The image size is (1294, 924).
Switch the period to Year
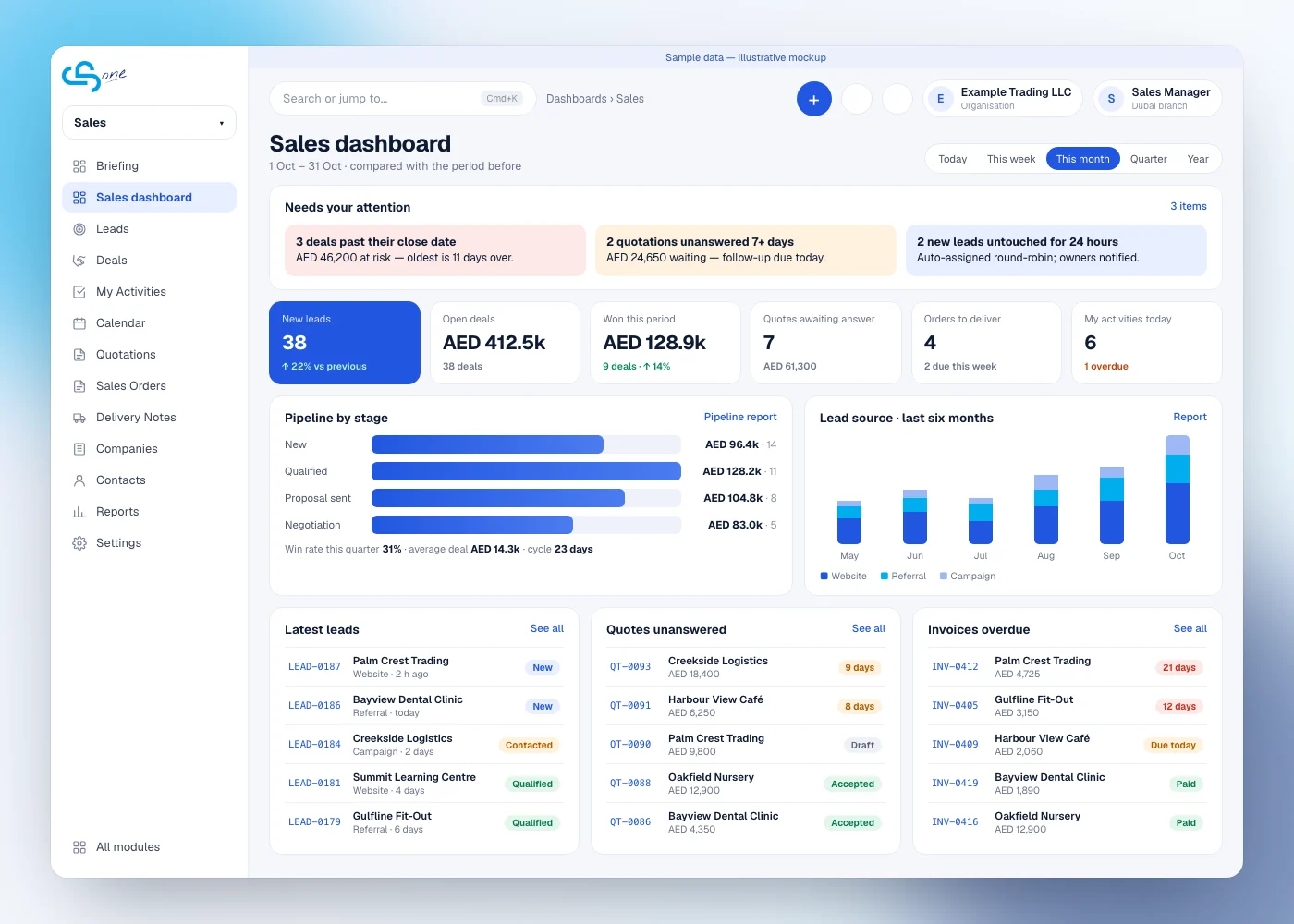coord(1198,159)
